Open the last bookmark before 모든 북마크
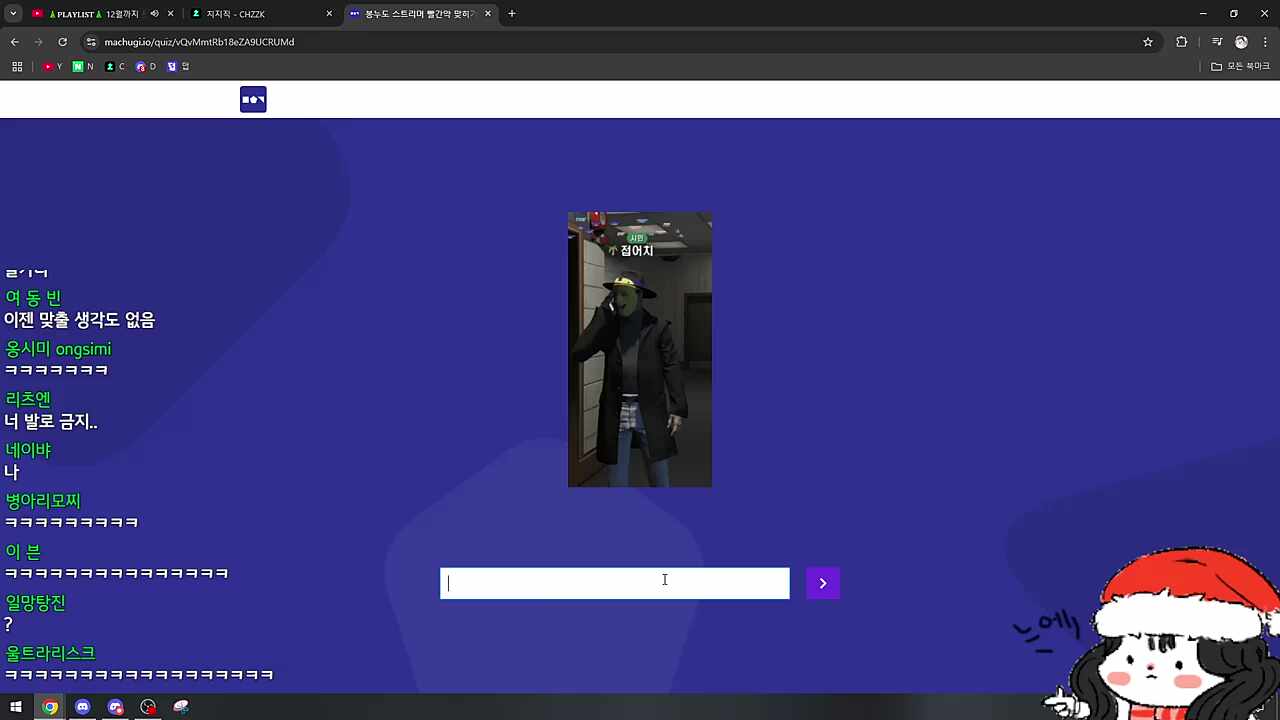 [178, 67]
